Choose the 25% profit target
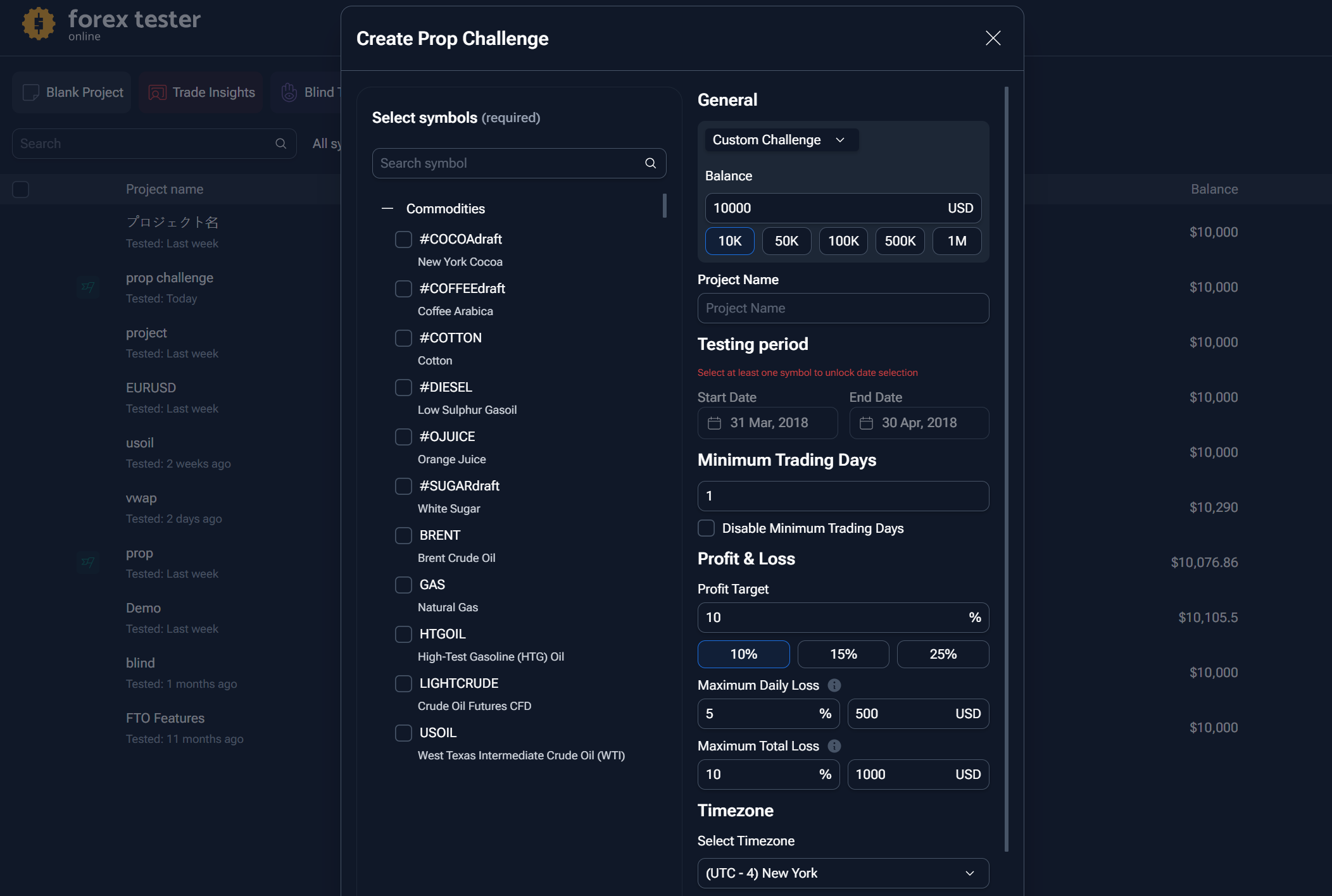 tap(943, 654)
